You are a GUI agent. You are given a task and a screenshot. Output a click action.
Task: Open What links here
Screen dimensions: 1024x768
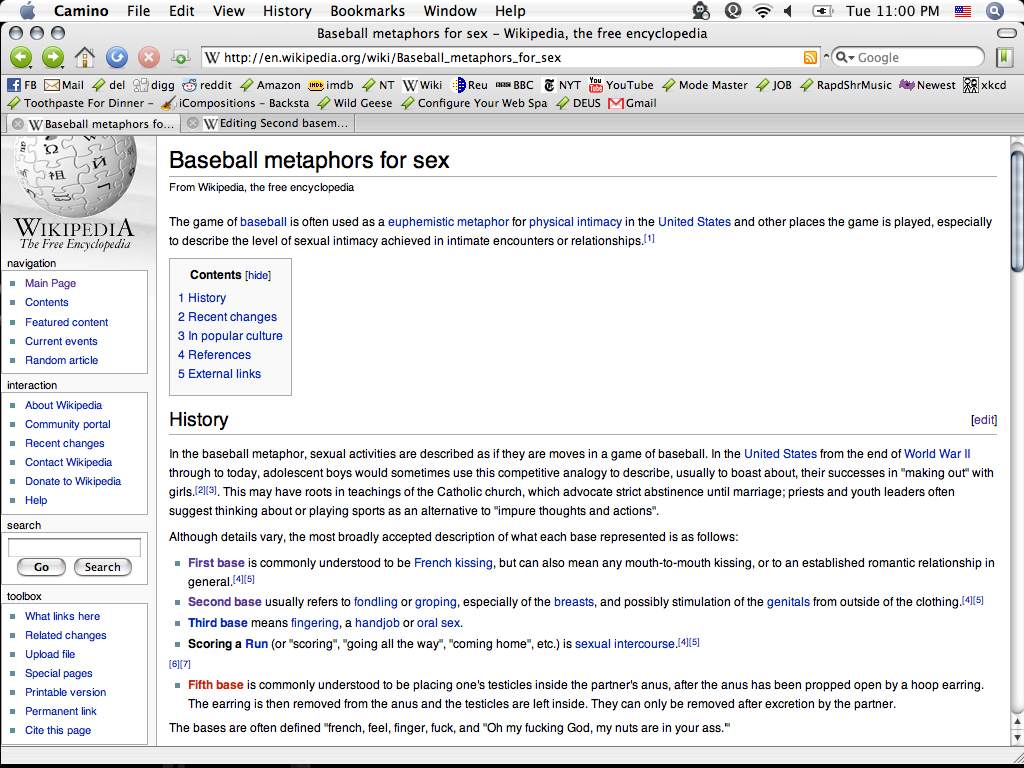(x=63, y=616)
